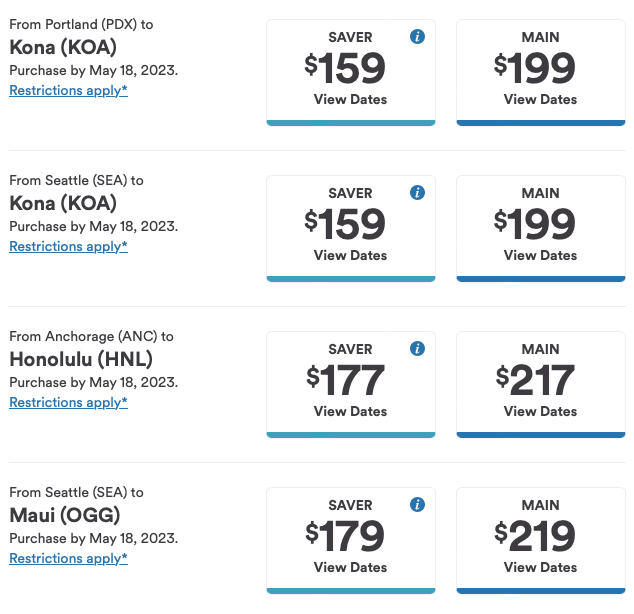Click the Kona (KOA) heading from Seattle
Viewport: 634px width, 614px height.
(64, 203)
